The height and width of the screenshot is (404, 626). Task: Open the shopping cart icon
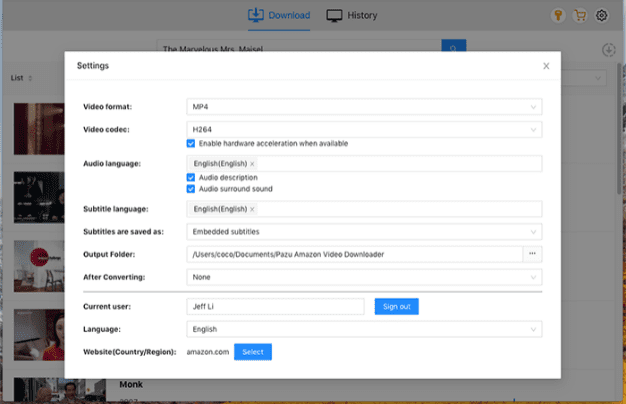click(579, 16)
